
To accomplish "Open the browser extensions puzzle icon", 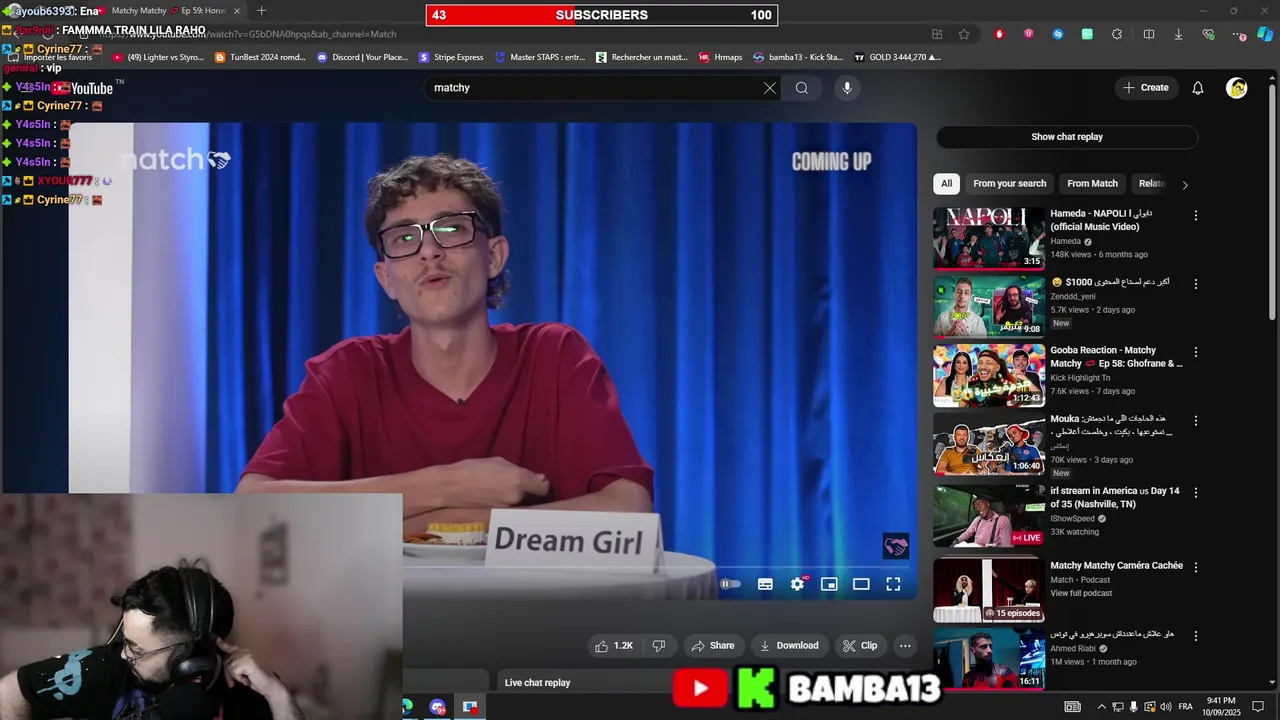I will tap(1117, 34).
